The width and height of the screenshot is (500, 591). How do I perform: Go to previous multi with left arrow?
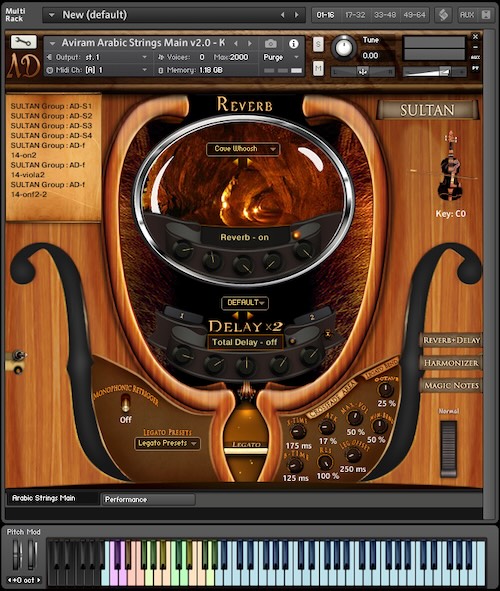coord(282,15)
